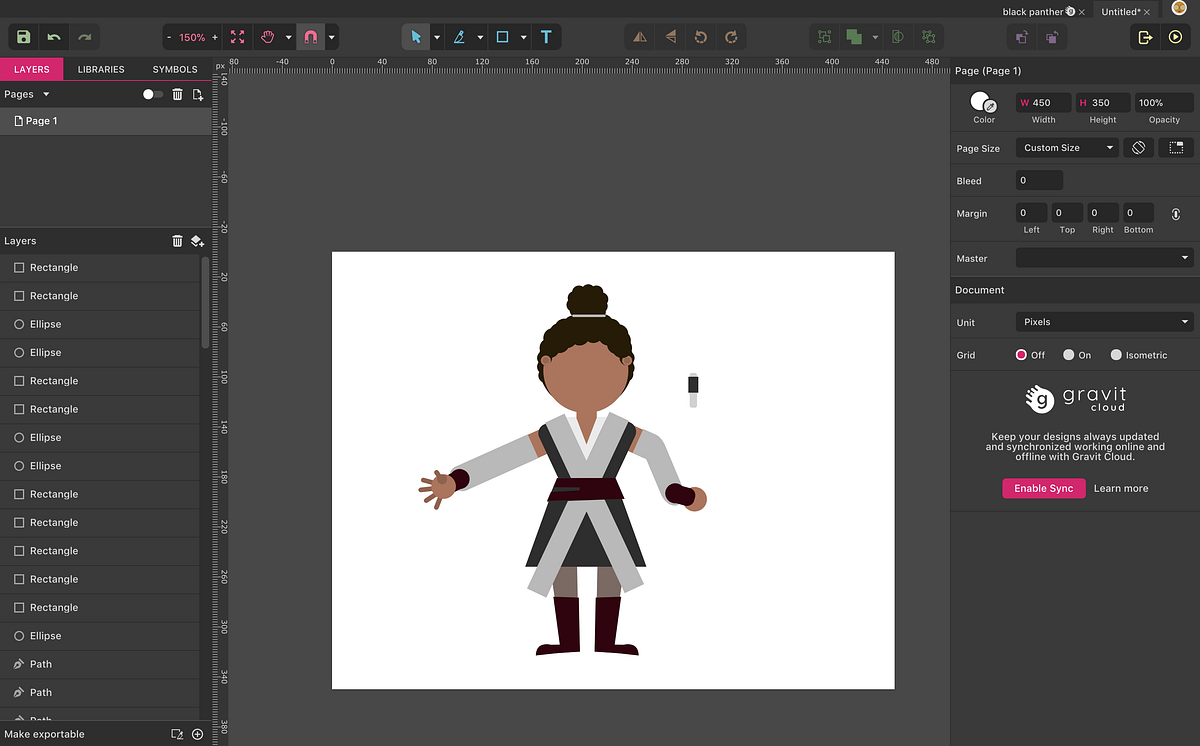The image size is (1200, 746).
Task: Activate the Hand pan tool
Action: 267,37
